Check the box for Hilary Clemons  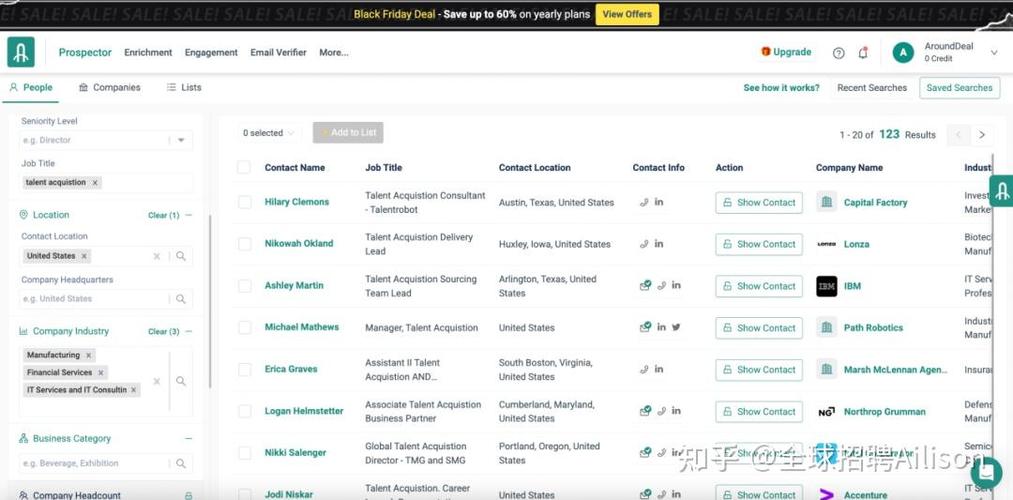coord(245,202)
